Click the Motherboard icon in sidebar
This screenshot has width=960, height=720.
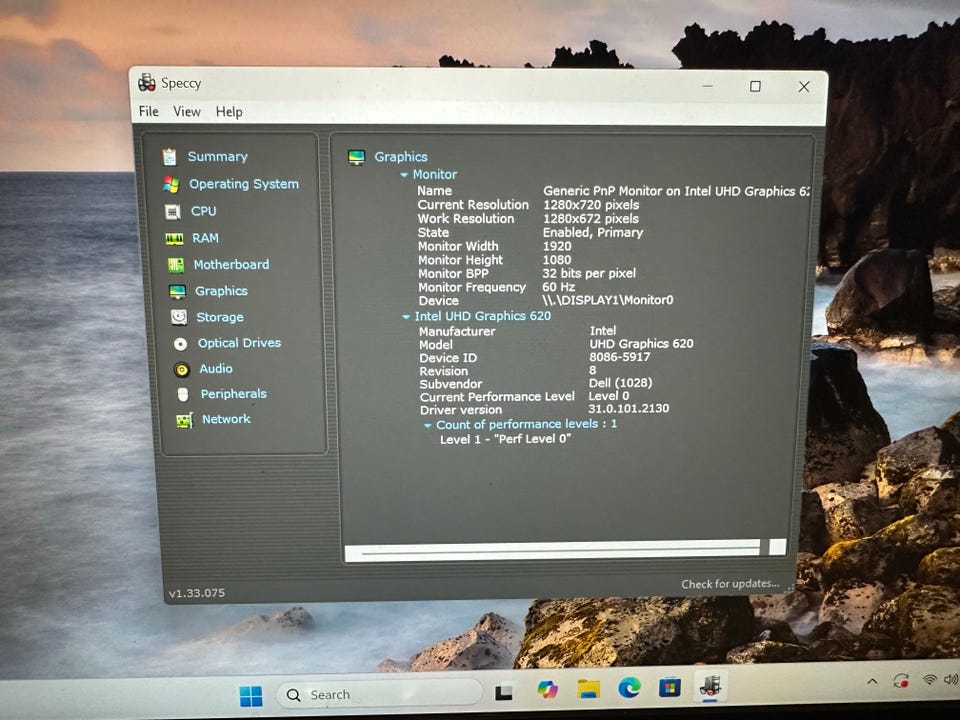point(176,265)
